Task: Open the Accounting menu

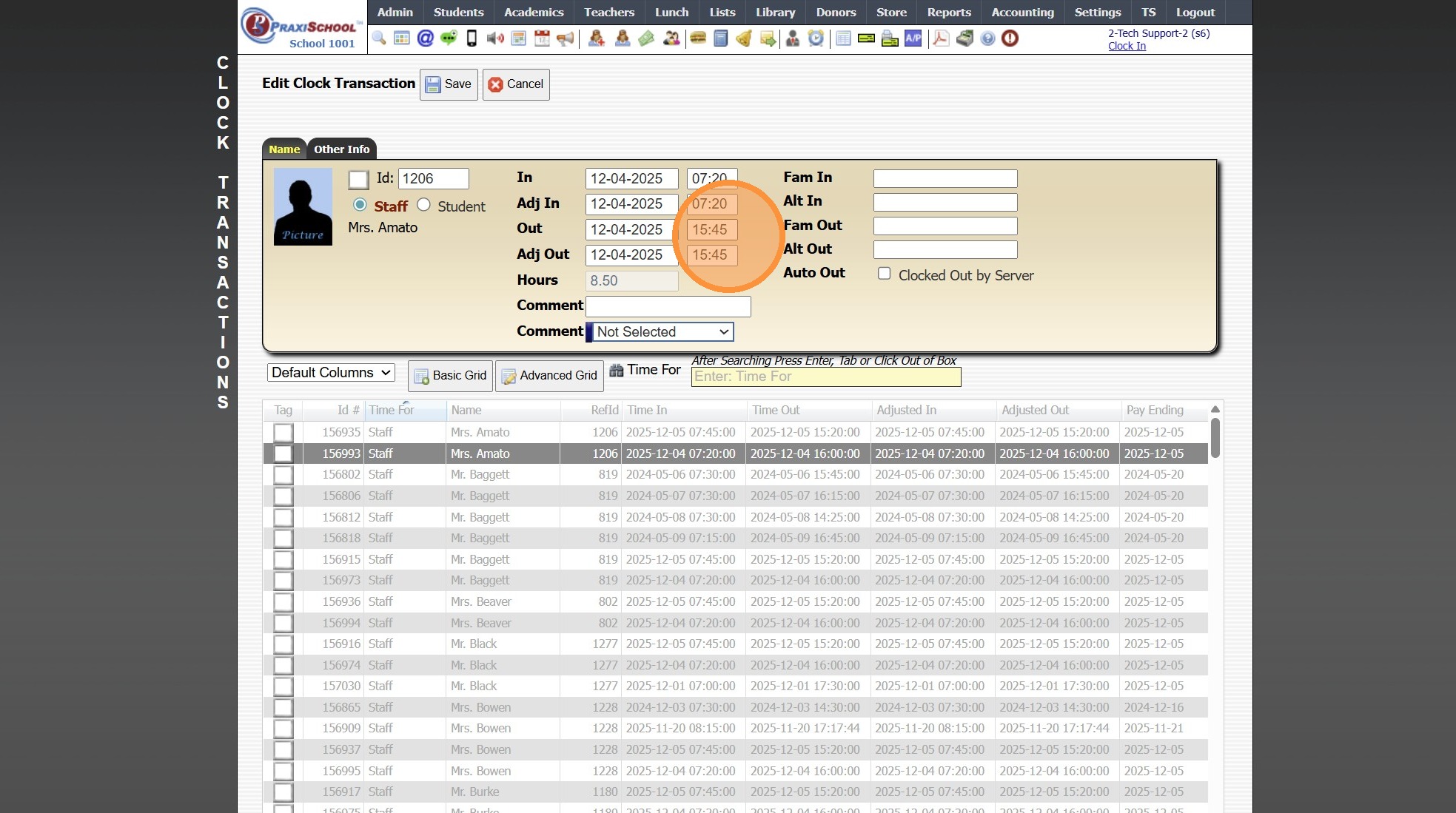Action: point(1022,12)
